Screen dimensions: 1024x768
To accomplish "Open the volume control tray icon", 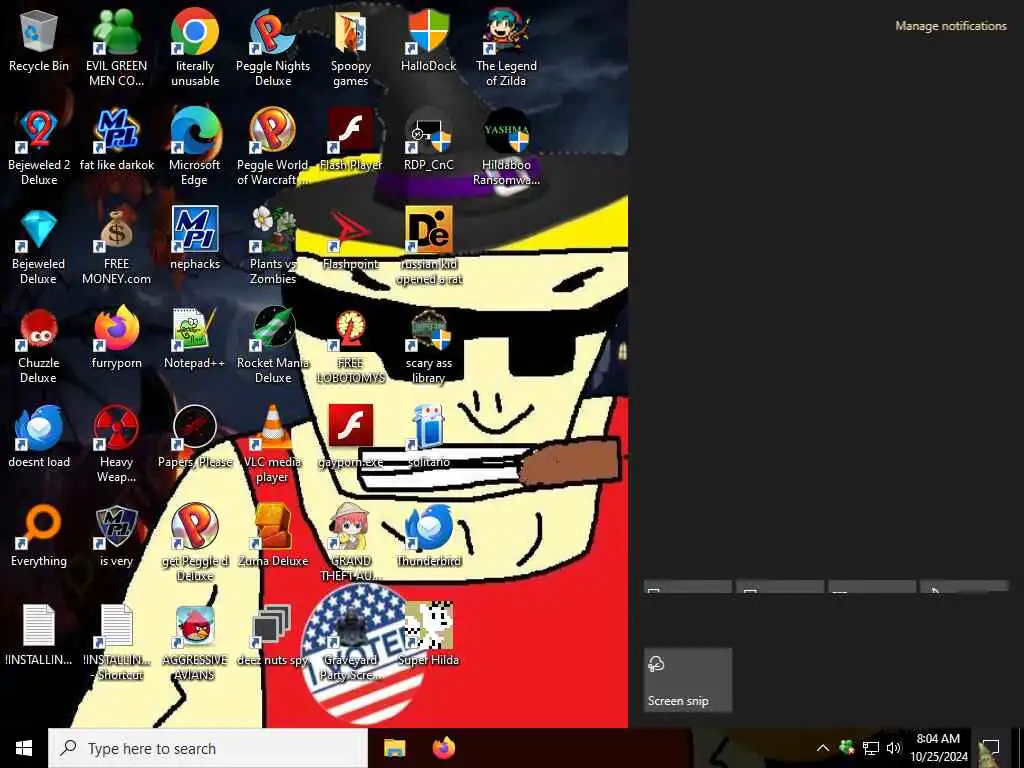I will point(894,748).
